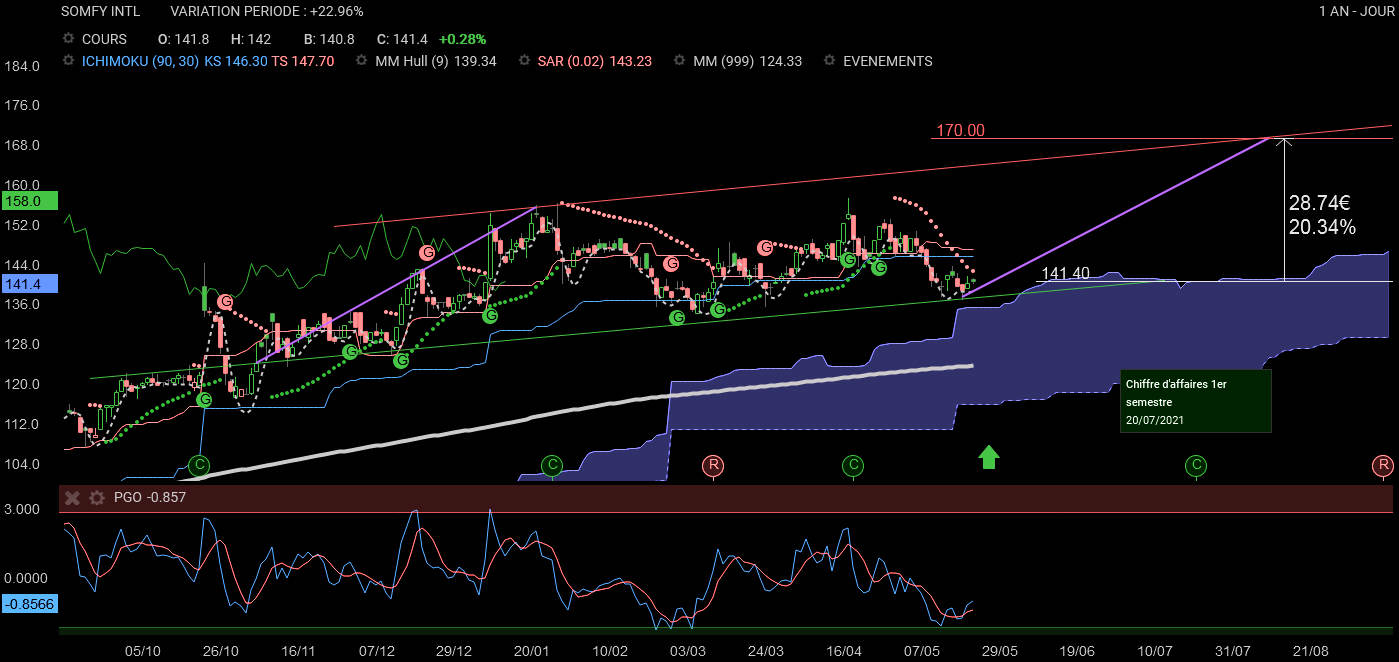The width and height of the screenshot is (1399, 662).
Task: Select the leftmost green C event marker
Action: [x=200, y=465]
